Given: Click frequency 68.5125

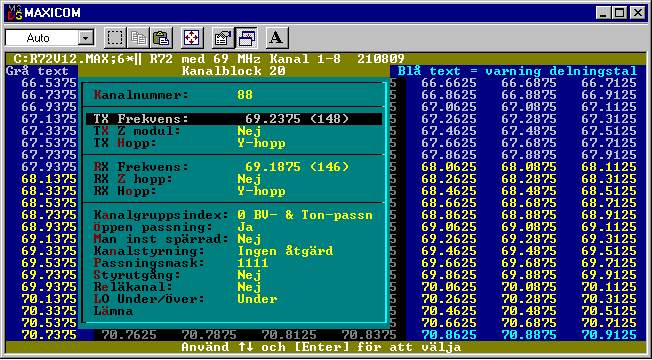Looking at the screenshot, I should click(609, 191).
